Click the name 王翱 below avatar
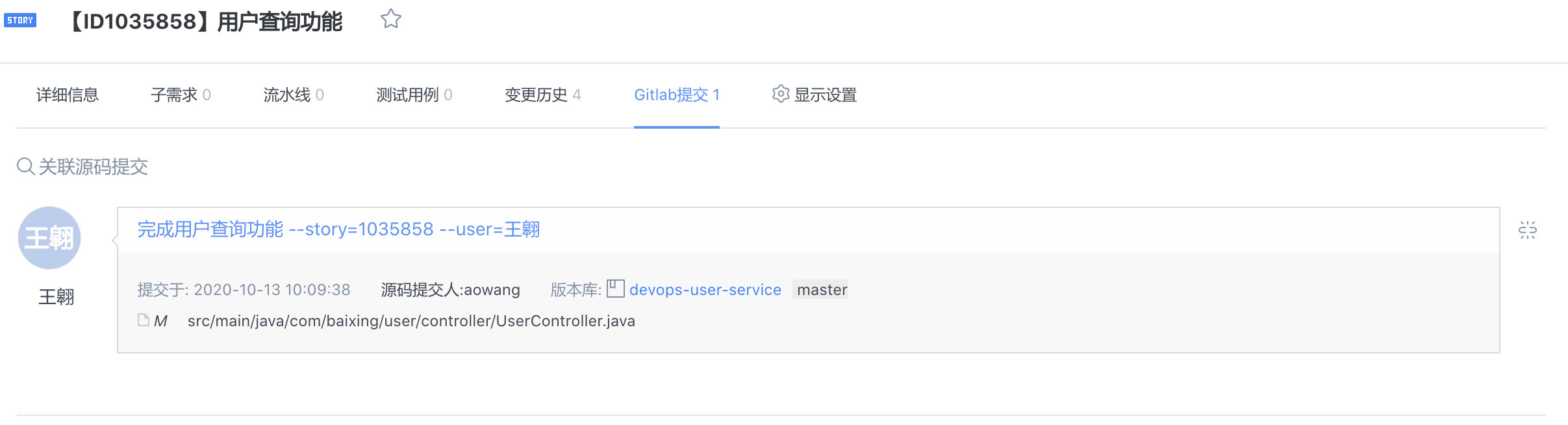The height and width of the screenshot is (425, 1568). point(57,297)
